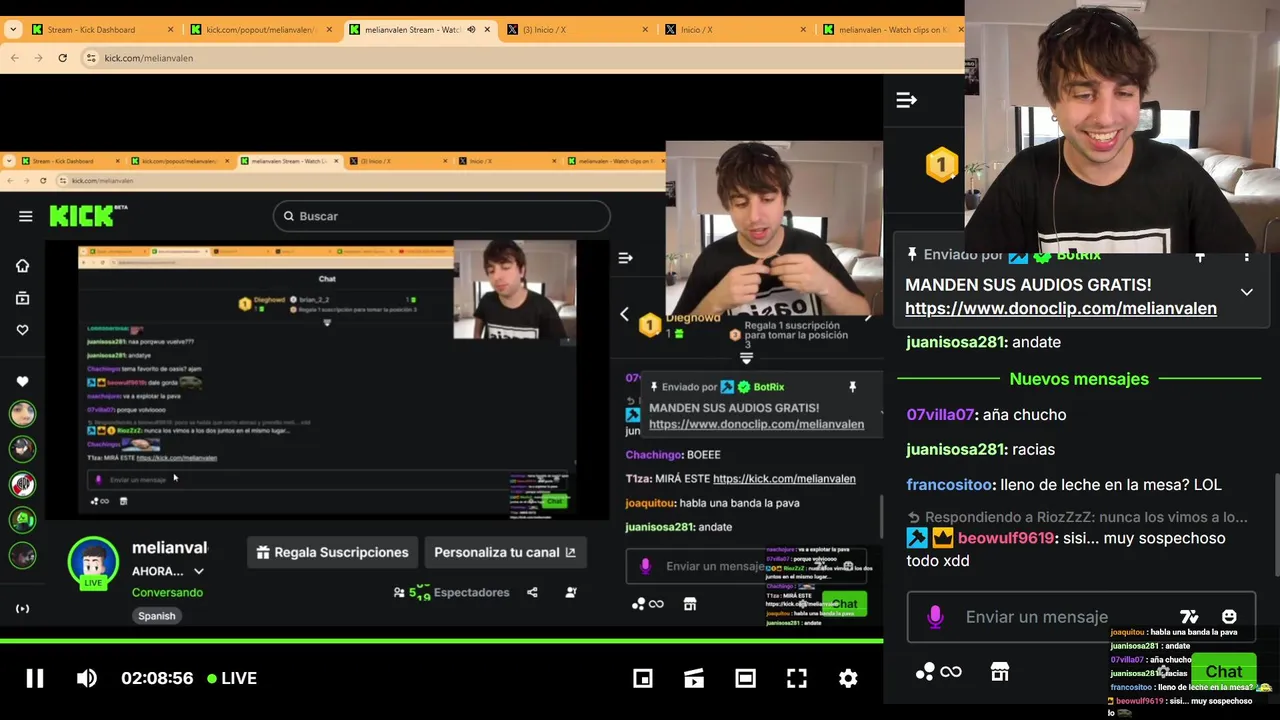Image resolution: width=1280 pixels, height=720 pixels.
Task: Open tab search dropdown in outer browser
Action: coord(13,29)
